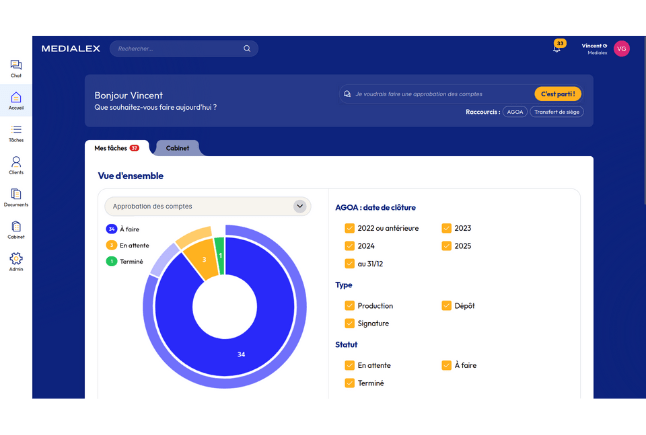Toggle the Production type checkbox
The image size is (646, 435).
click(349, 306)
